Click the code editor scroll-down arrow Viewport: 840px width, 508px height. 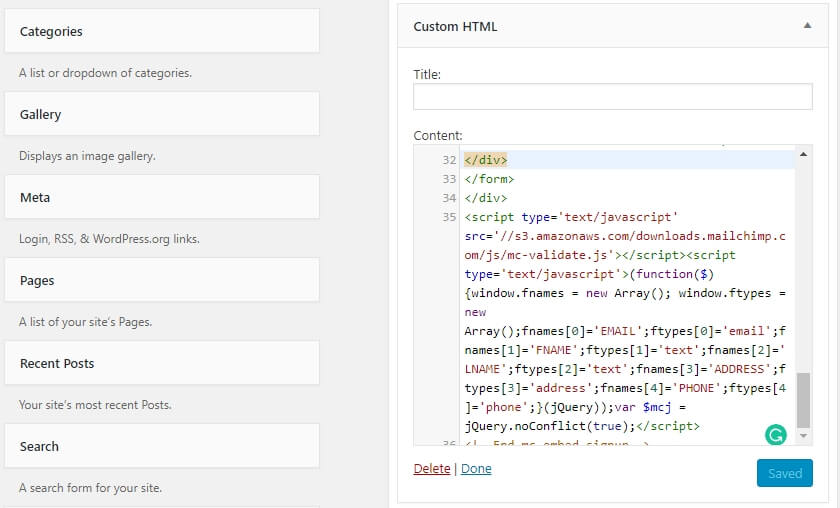[804, 436]
